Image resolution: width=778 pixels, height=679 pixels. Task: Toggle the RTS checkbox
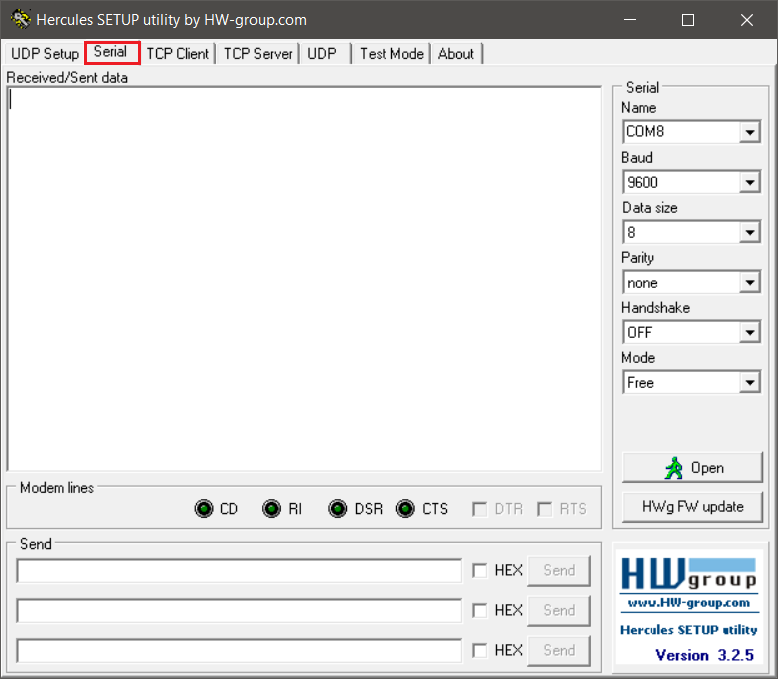[545, 509]
